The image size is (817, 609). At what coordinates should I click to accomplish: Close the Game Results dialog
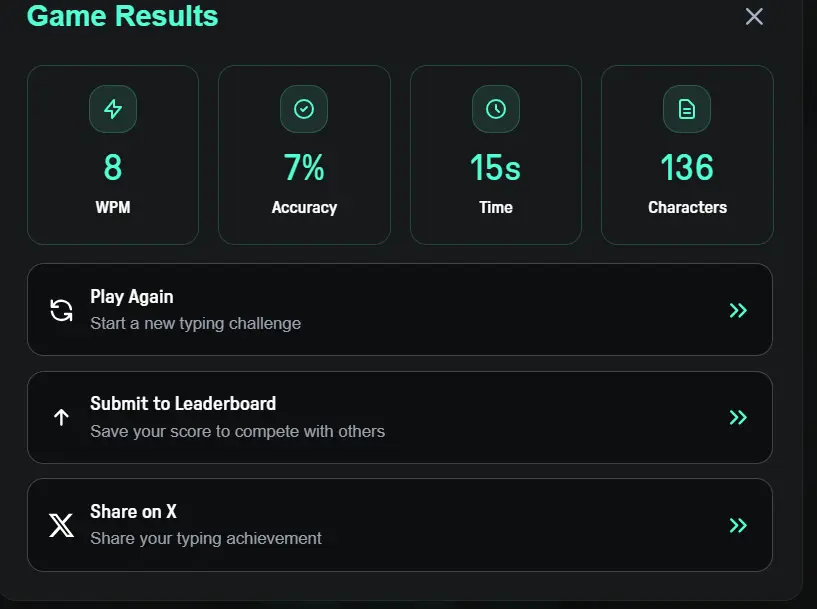click(x=754, y=17)
